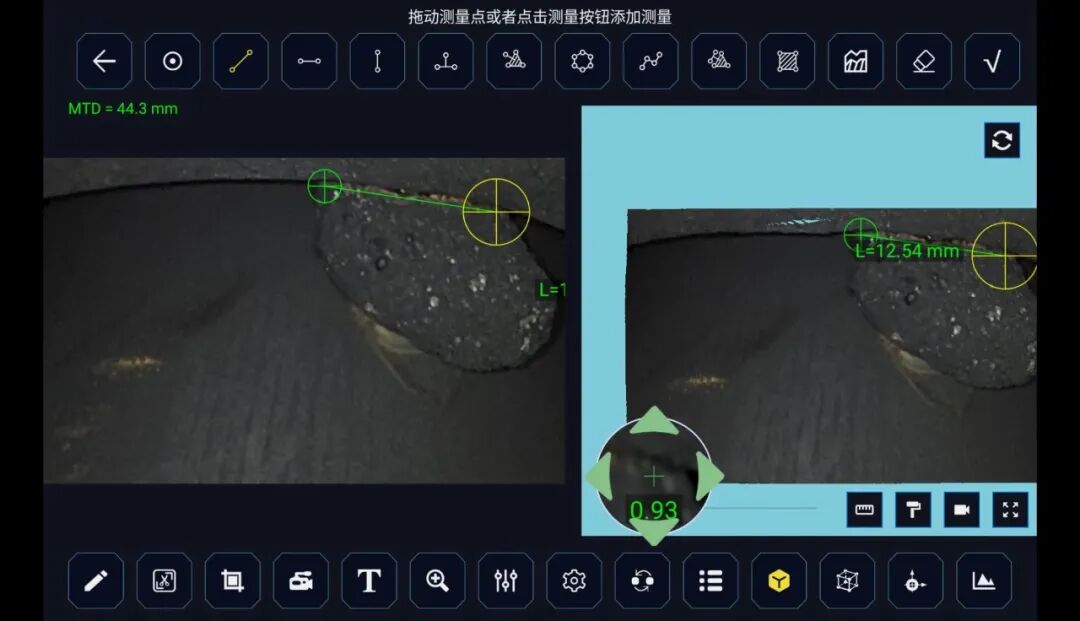Screen dimensions: 1080x621
Task: Expand the 3D view to fullscreen
Action: [x=1010, y=509]
